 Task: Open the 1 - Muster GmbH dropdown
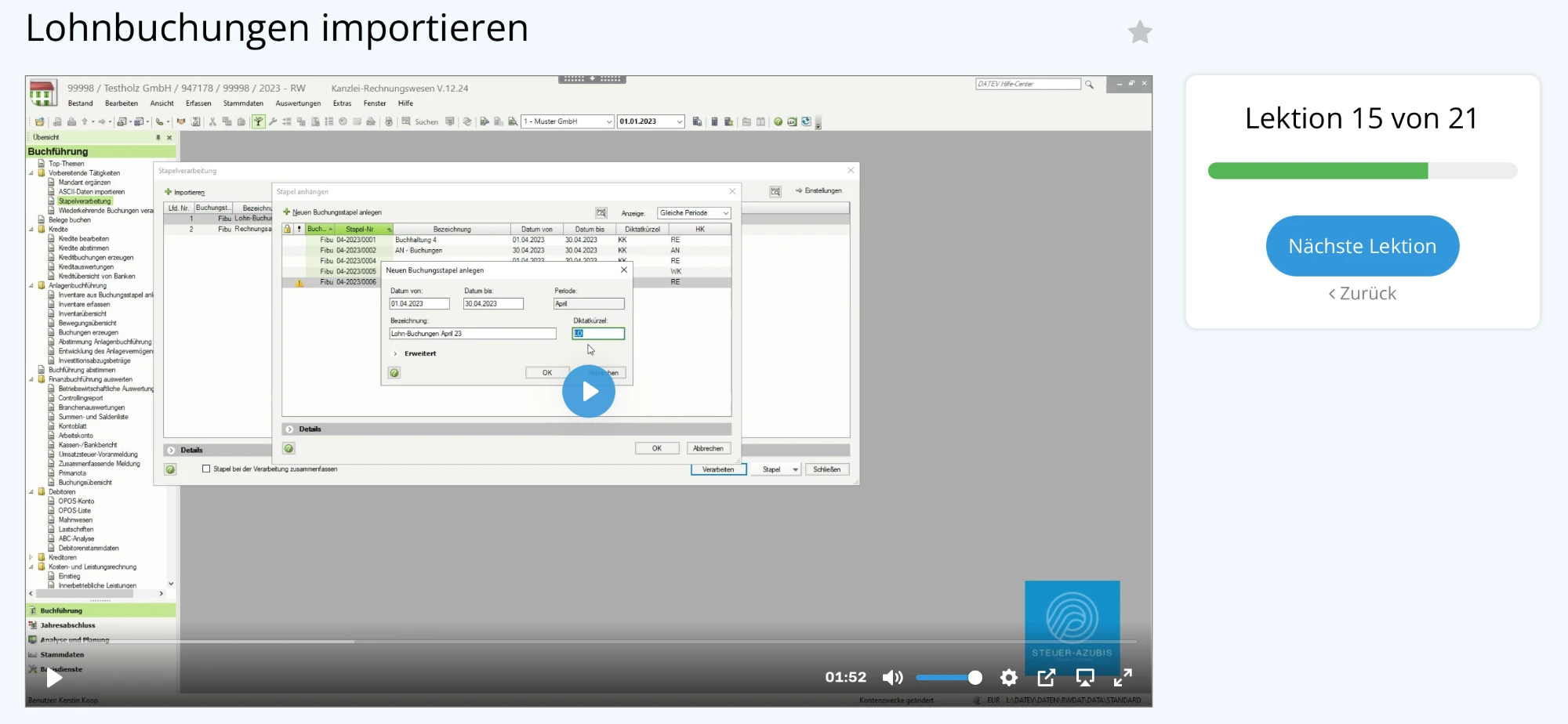point(568,121)
